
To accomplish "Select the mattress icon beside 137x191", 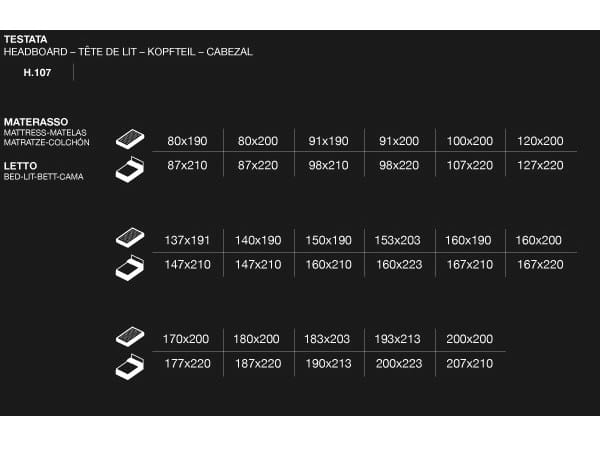I will click(130, 239).
